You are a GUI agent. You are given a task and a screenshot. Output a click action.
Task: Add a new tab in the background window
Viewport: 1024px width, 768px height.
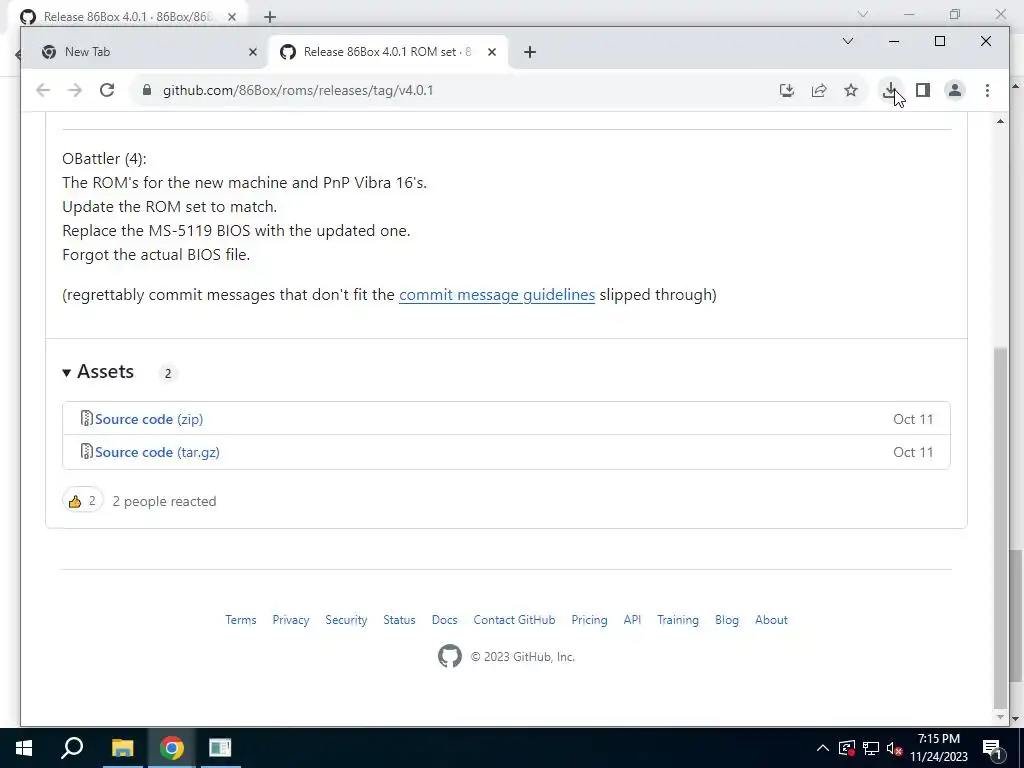tap(270, 17)
